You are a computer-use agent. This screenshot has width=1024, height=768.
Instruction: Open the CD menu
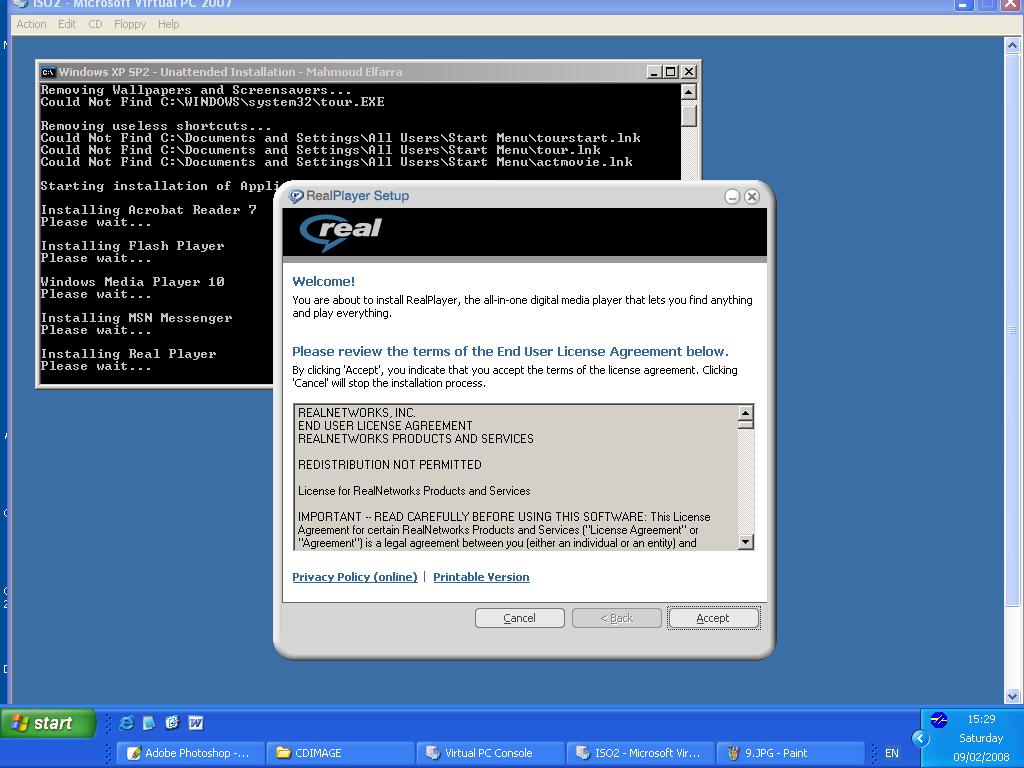(x=95, y=24)
